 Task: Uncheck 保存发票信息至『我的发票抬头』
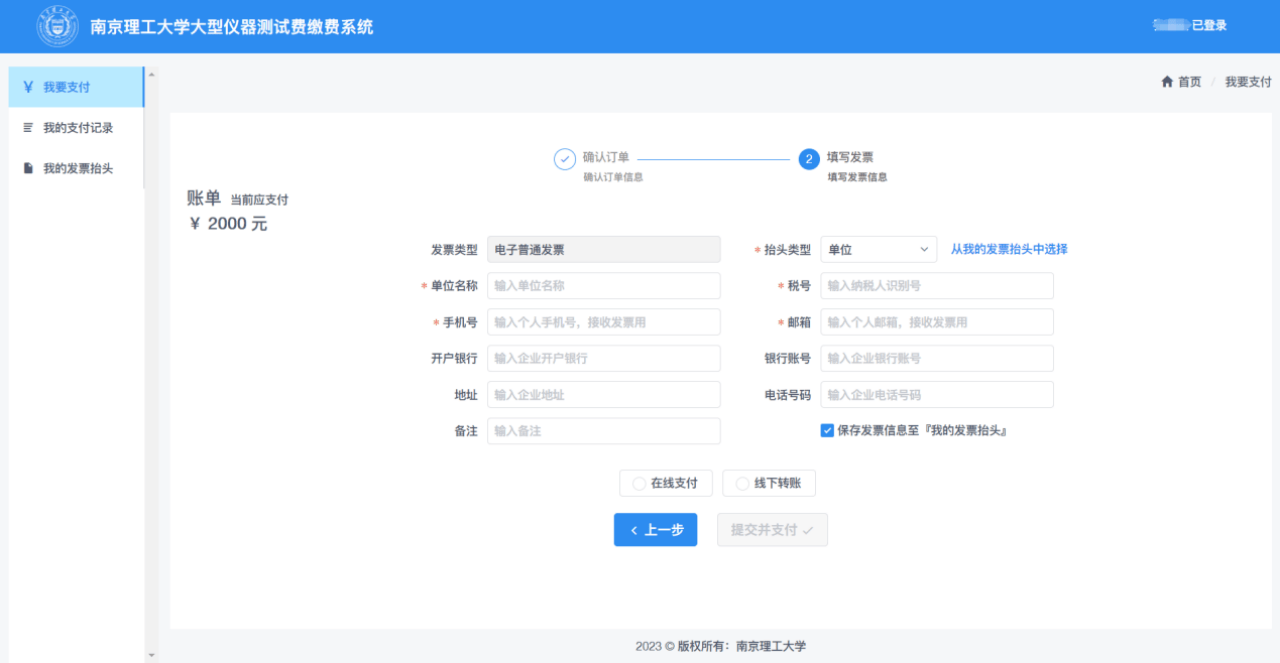tap(827, 431)
